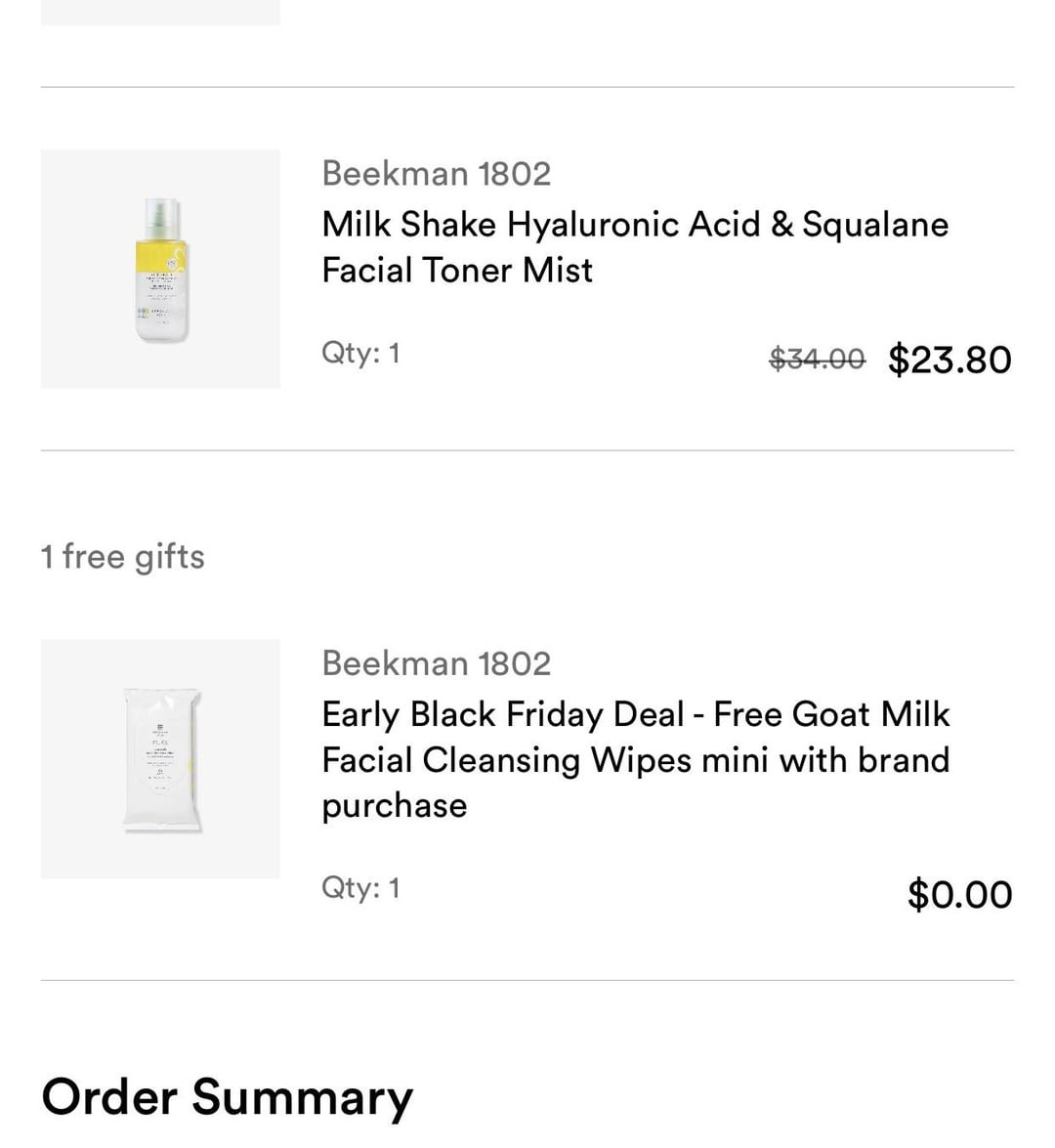Open the Goat Milk cleansing wipes image
Screen dimensions: 1055x1148
coord(160,759)
